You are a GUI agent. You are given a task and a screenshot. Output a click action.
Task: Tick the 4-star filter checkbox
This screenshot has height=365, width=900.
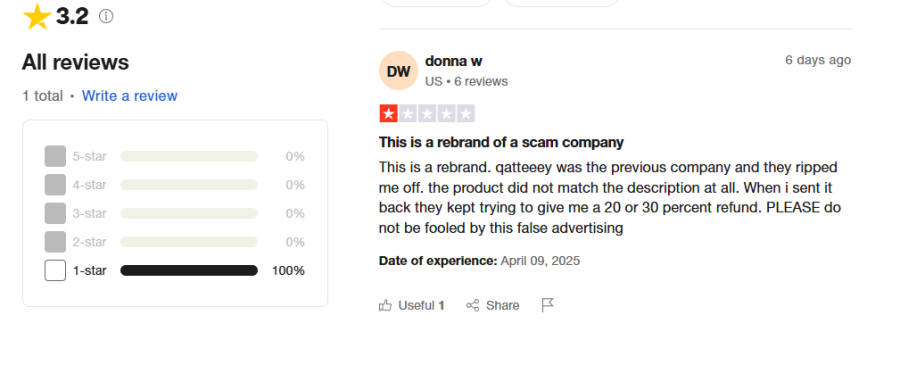tap(55, 185)
